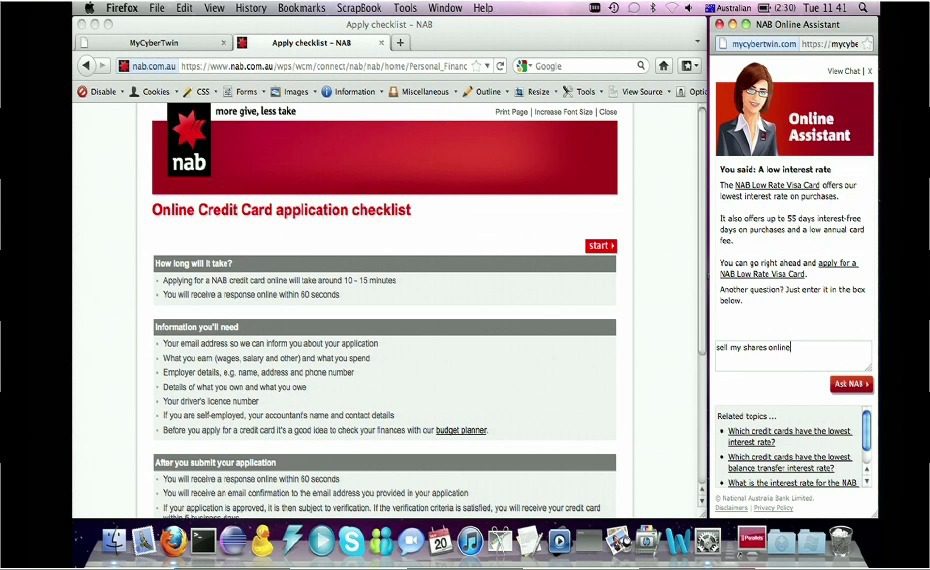Image resolution: width=930 pixels, height=570 pixels.
Task: Bookmark page with star icon in address bar
Action: coord(476,66)
